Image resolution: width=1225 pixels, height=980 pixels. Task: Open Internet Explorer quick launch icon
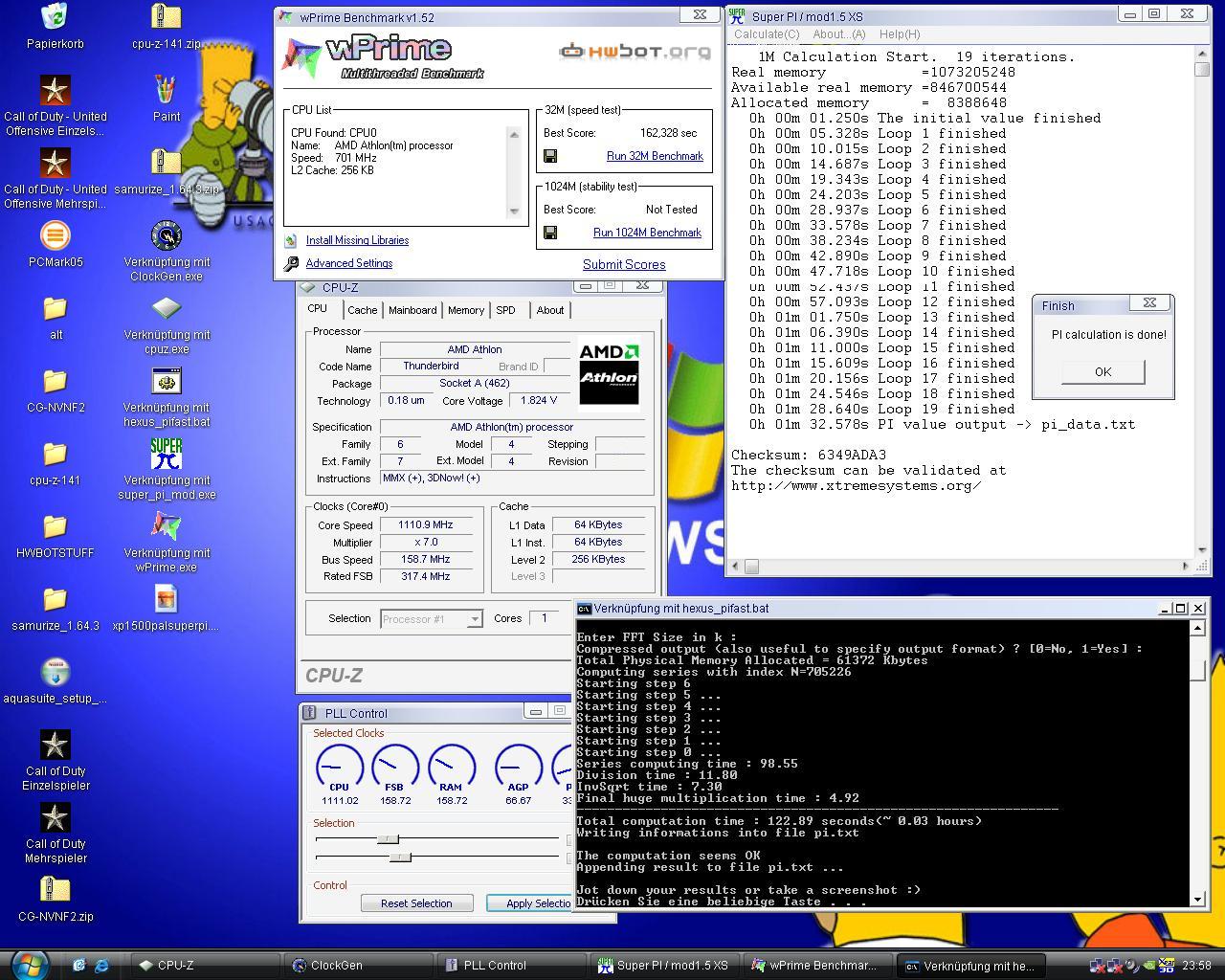(101, 965)
